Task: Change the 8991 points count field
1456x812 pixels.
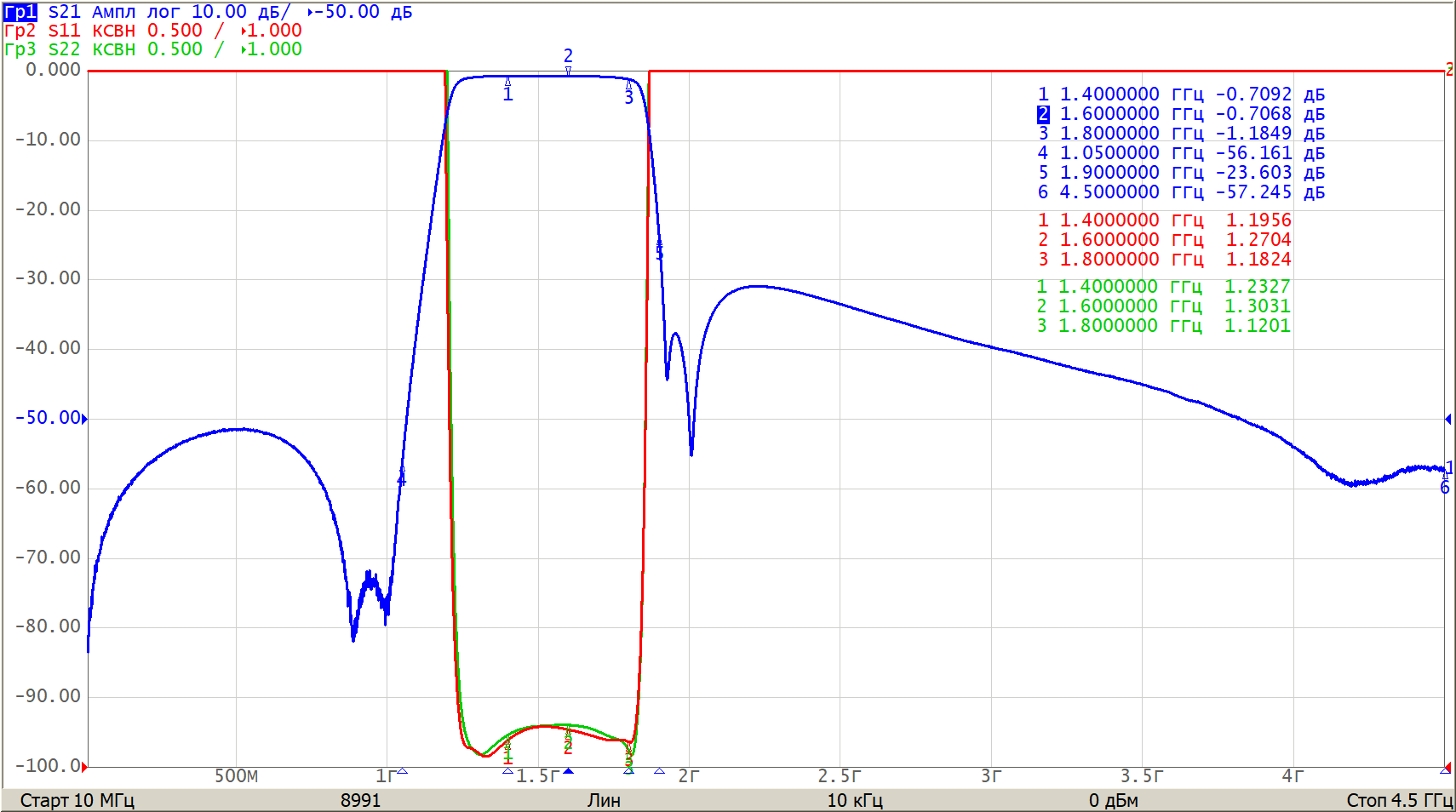Action: point(360,800)
